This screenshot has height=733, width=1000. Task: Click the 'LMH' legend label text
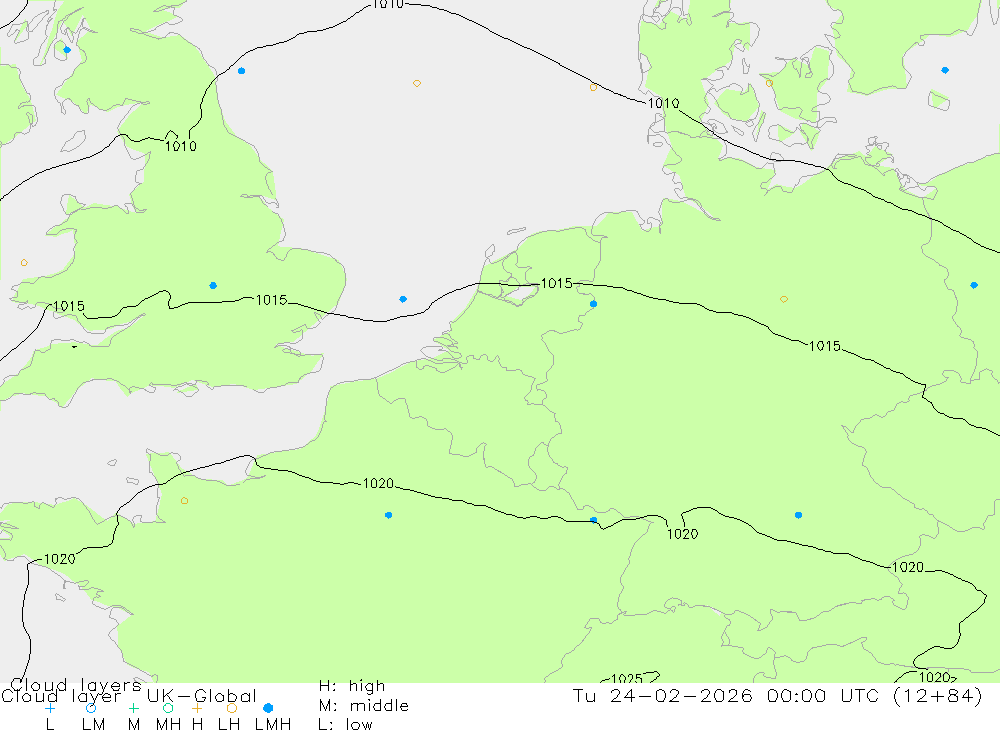pos(273,725)
